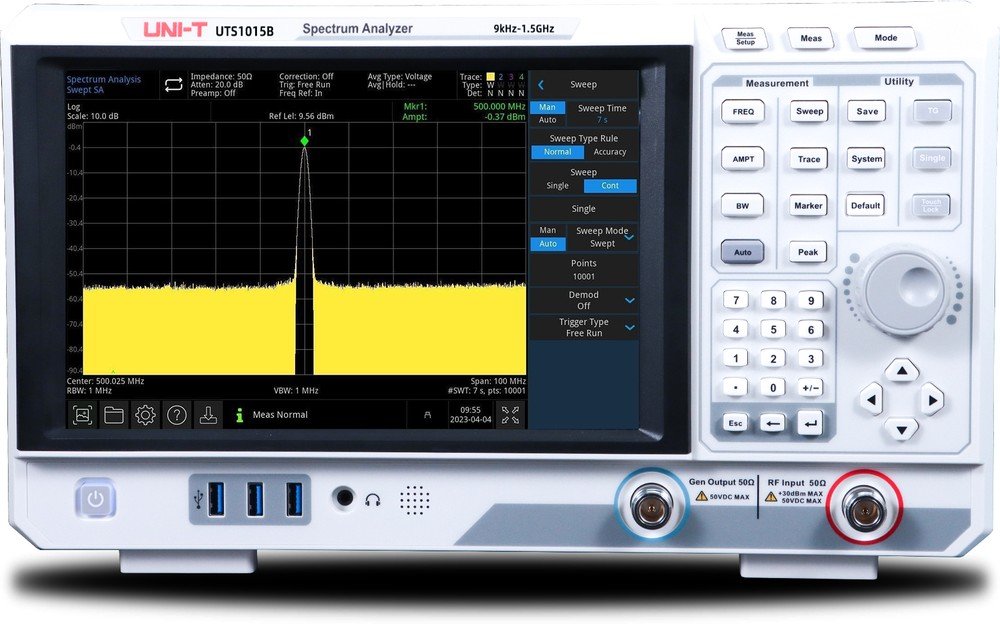Click the FREQ hardware button
1000x624 pixels.
pyautogui.click(x=743, y=112)
